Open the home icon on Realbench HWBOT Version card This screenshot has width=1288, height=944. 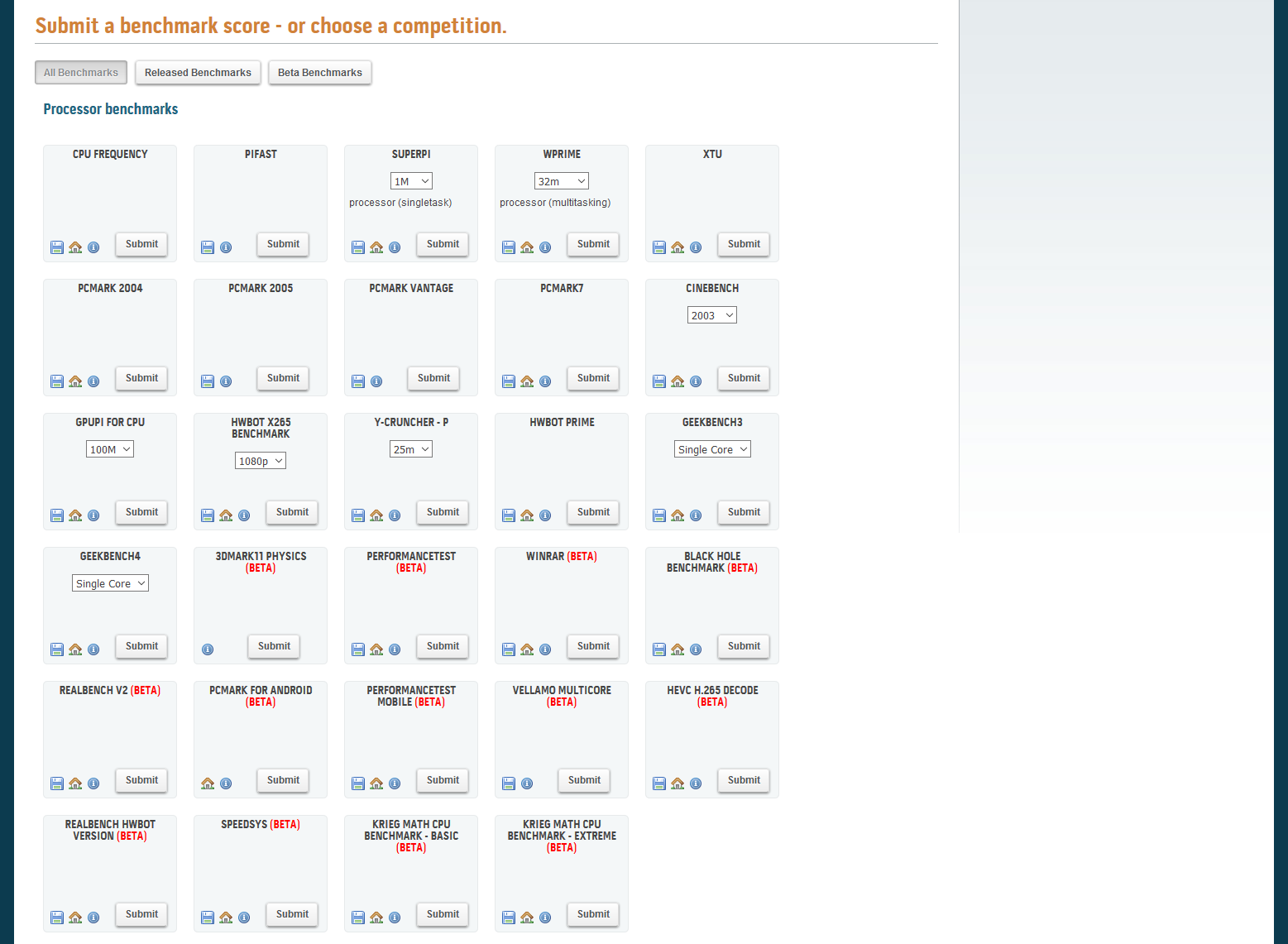tap(75, 918)
